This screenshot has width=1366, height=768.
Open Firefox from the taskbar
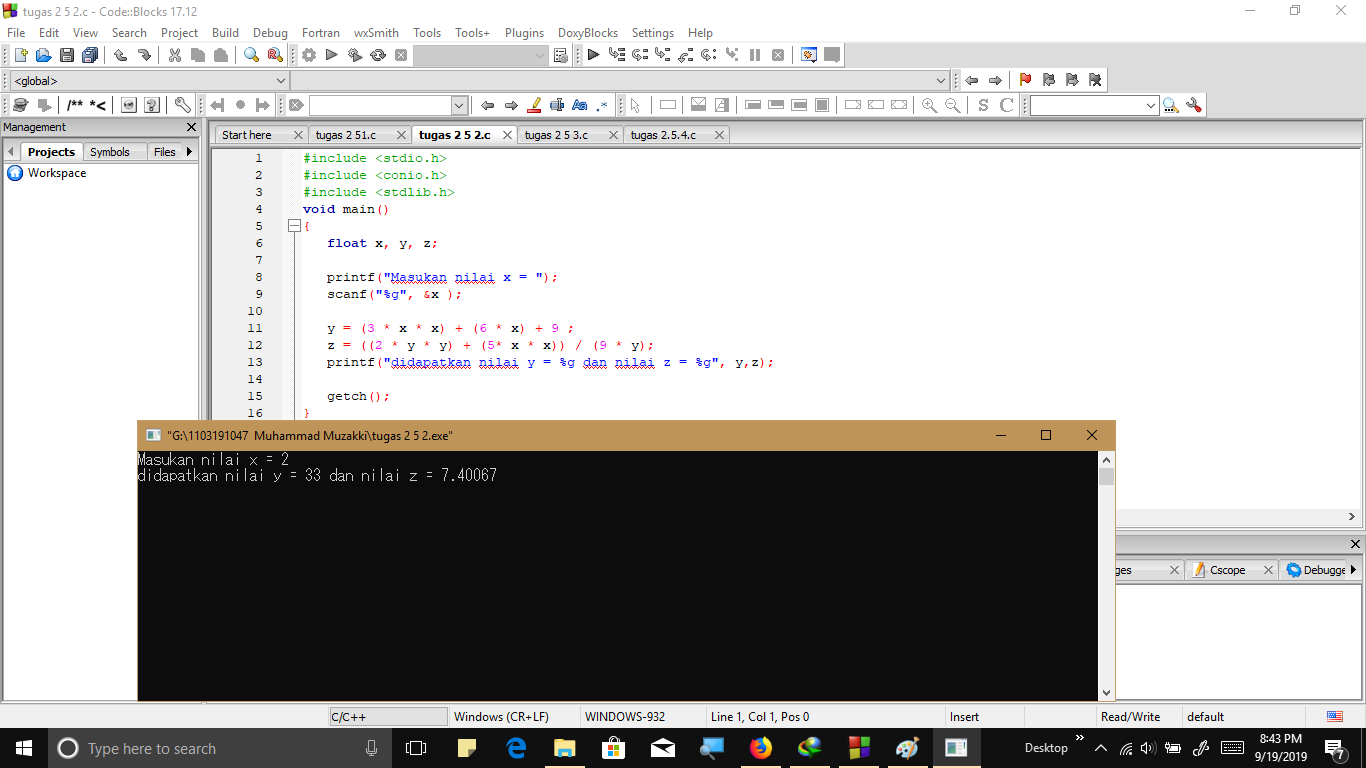click(x=761, y=748)
